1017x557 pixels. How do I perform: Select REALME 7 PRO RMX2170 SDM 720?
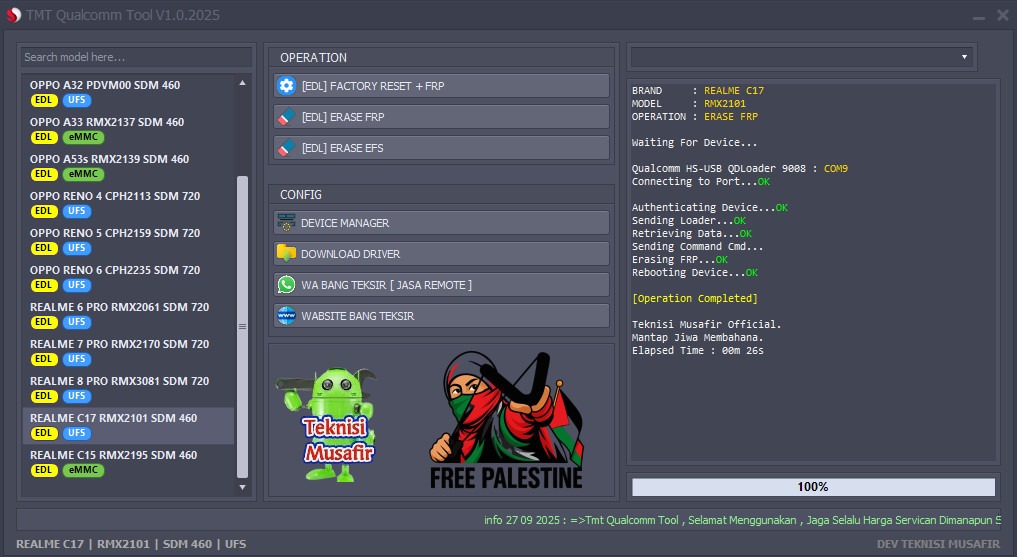point(128,351)
